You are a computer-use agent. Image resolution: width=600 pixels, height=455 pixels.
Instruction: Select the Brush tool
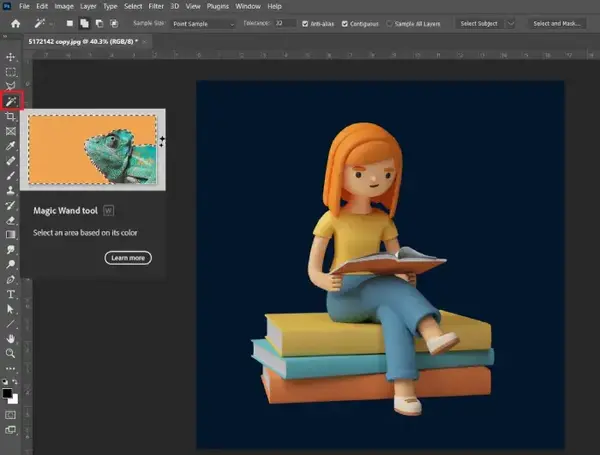[10, 176]
